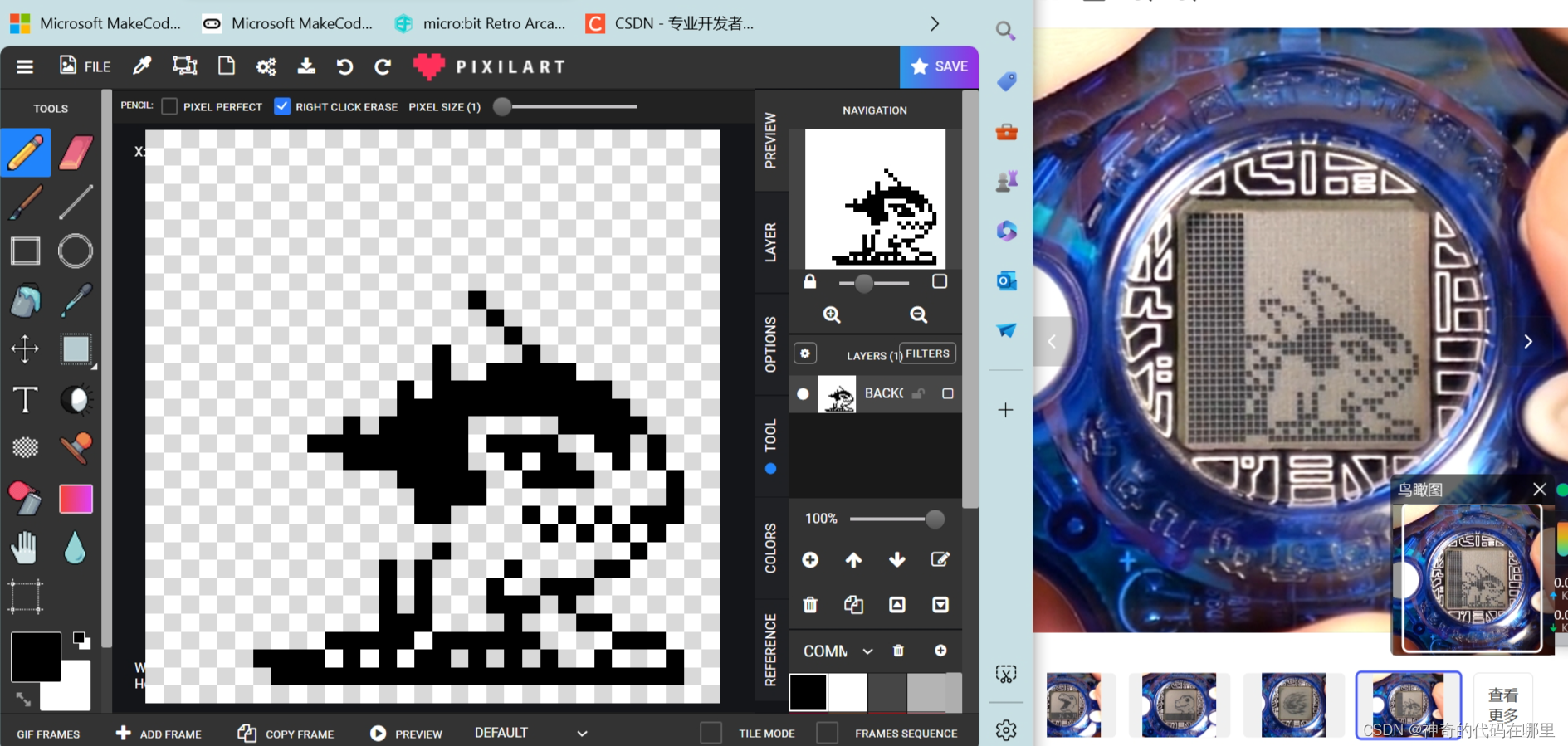
Task: Select the Color Replace tool
Action: click(x=26, y=498)
